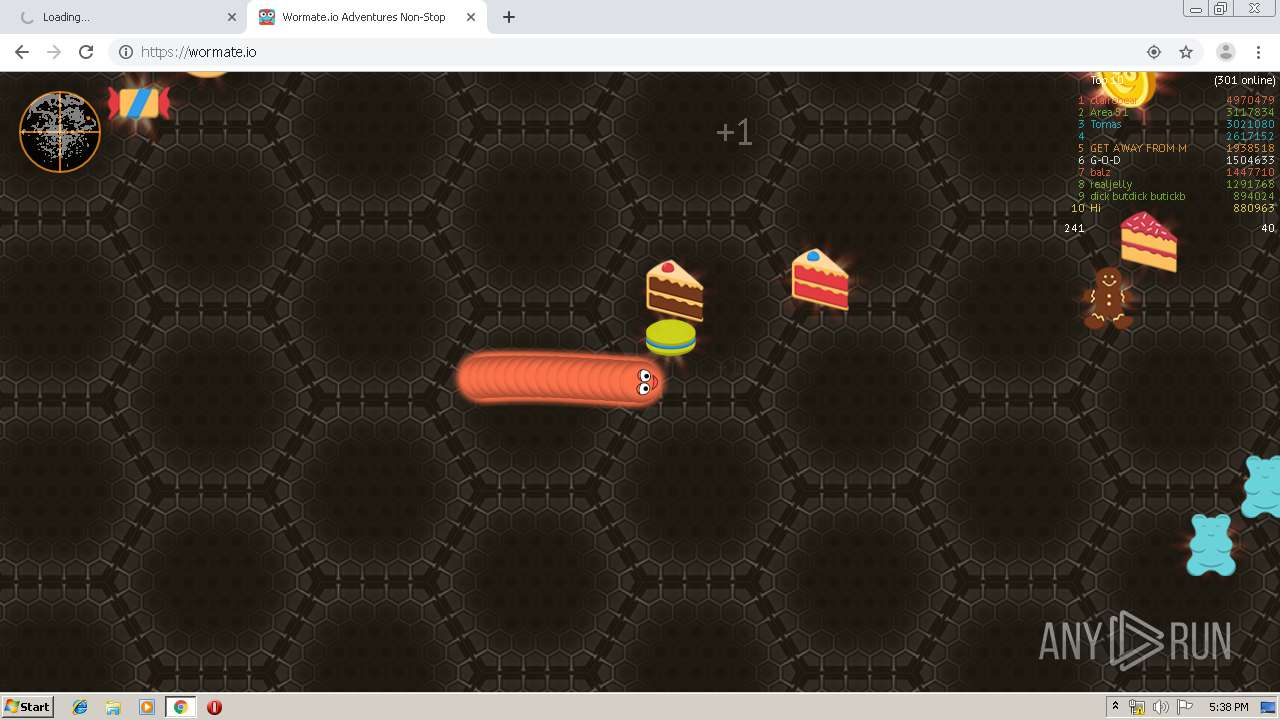Open the Chrome three-dot menu

tap(1258, 52)
